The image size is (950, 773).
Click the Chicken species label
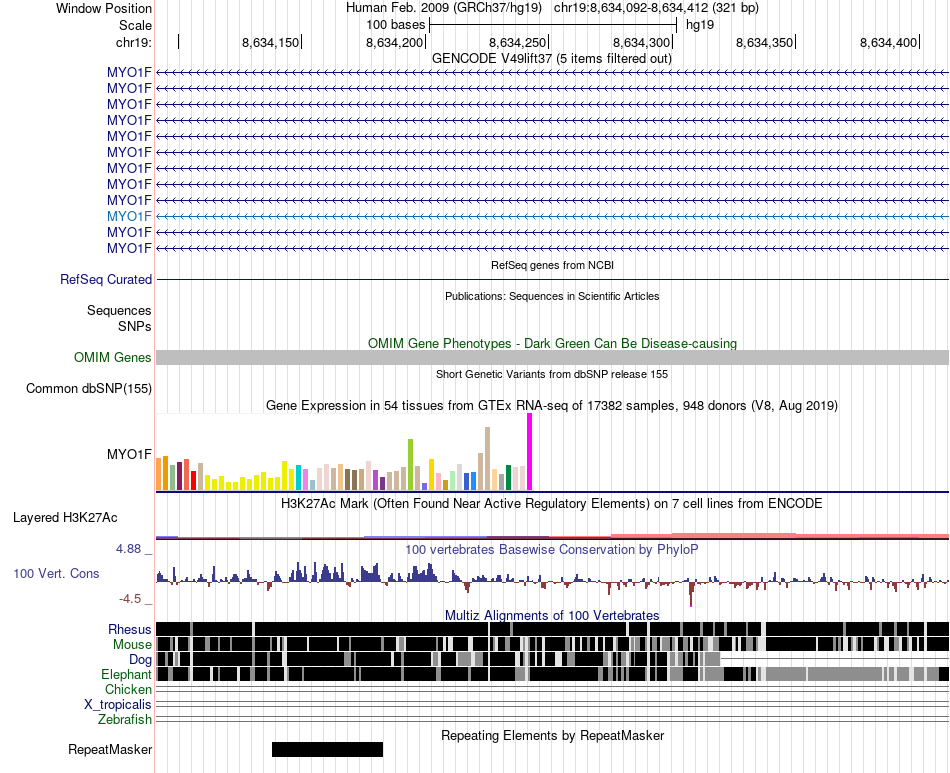(128, 690)
